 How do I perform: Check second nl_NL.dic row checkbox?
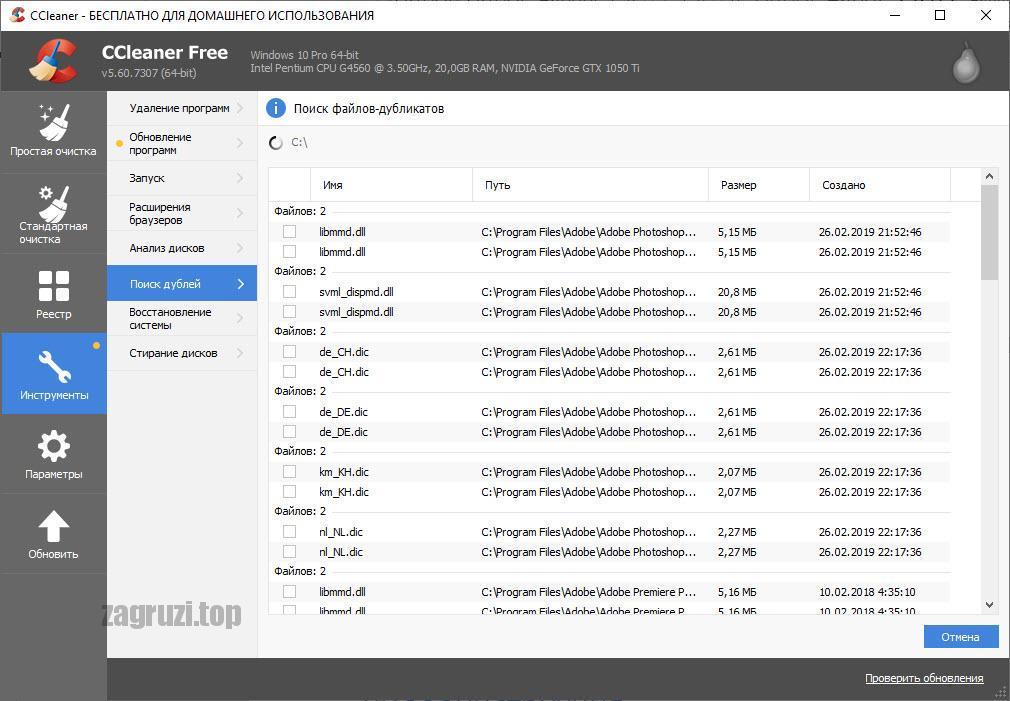289,552
